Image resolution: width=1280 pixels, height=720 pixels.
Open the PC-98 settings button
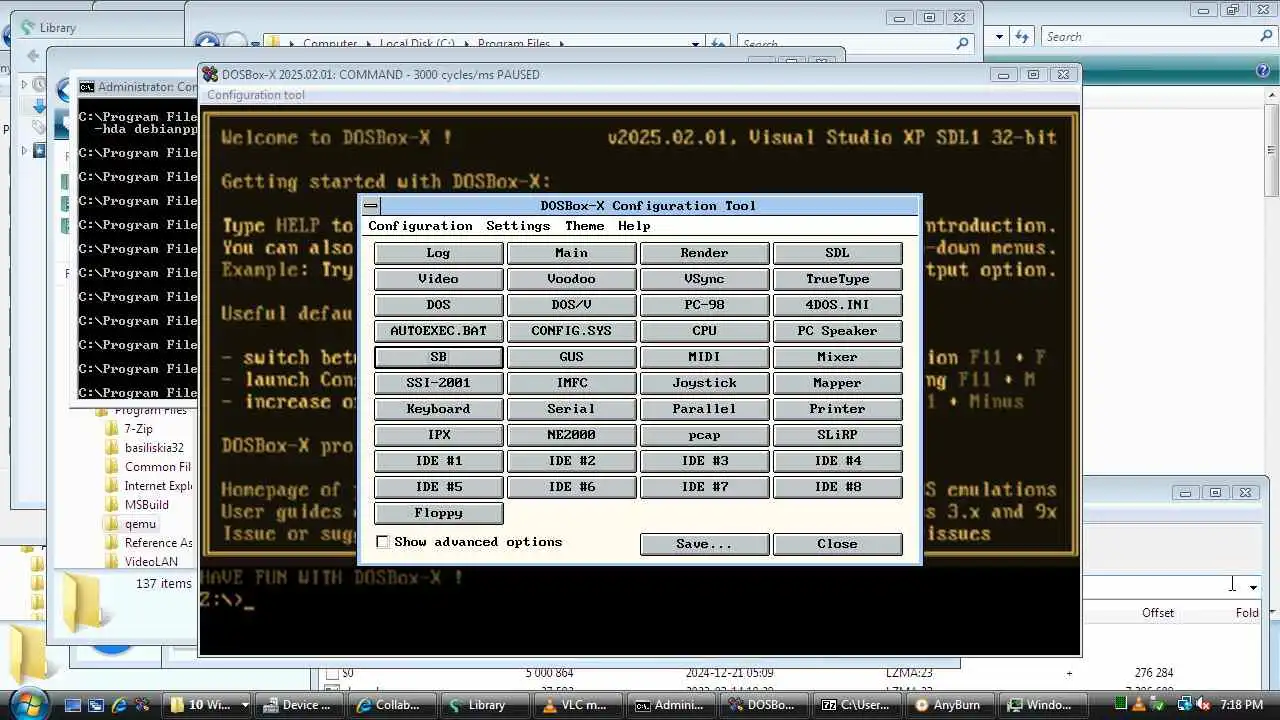click(704, 305)
